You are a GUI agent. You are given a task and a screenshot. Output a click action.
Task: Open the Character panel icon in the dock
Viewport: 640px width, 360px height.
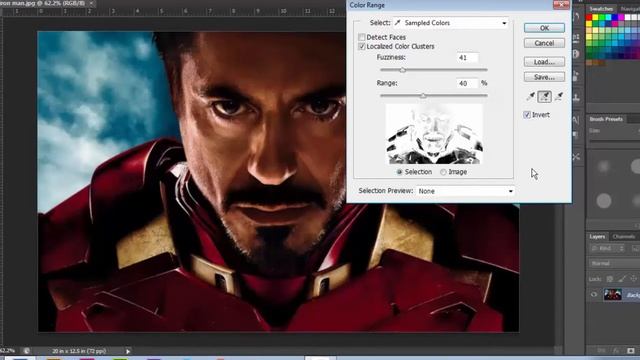tap(576, 120)
